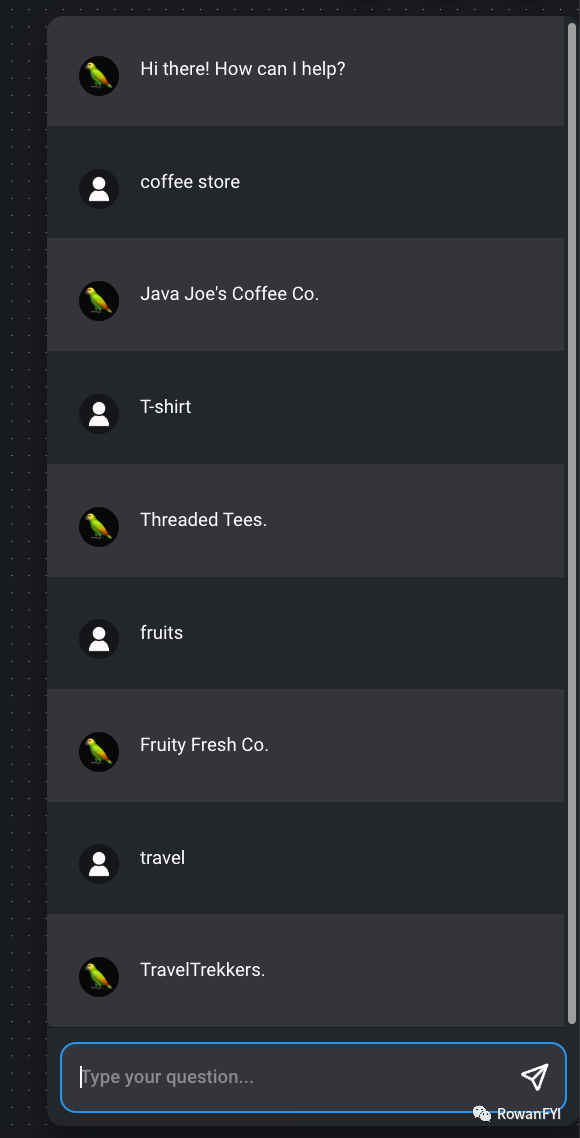Click the parrot avatar beside TravelTrekkers

(x=99, y=977)
